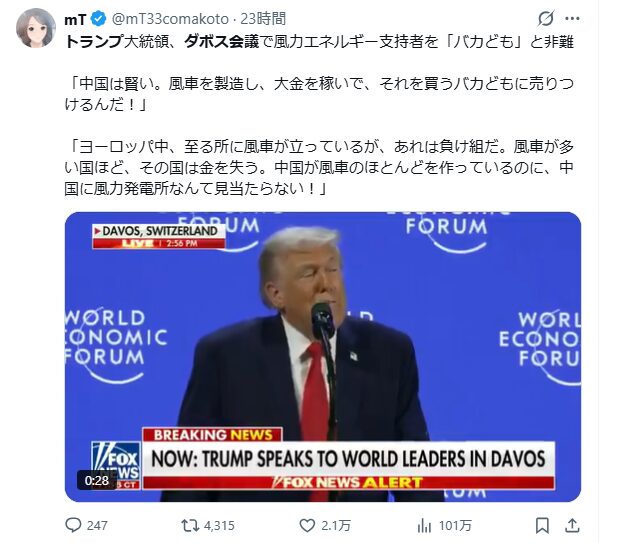Bookmark this post
This screenshot has width=618, height=543.
[x=542, y=525]
